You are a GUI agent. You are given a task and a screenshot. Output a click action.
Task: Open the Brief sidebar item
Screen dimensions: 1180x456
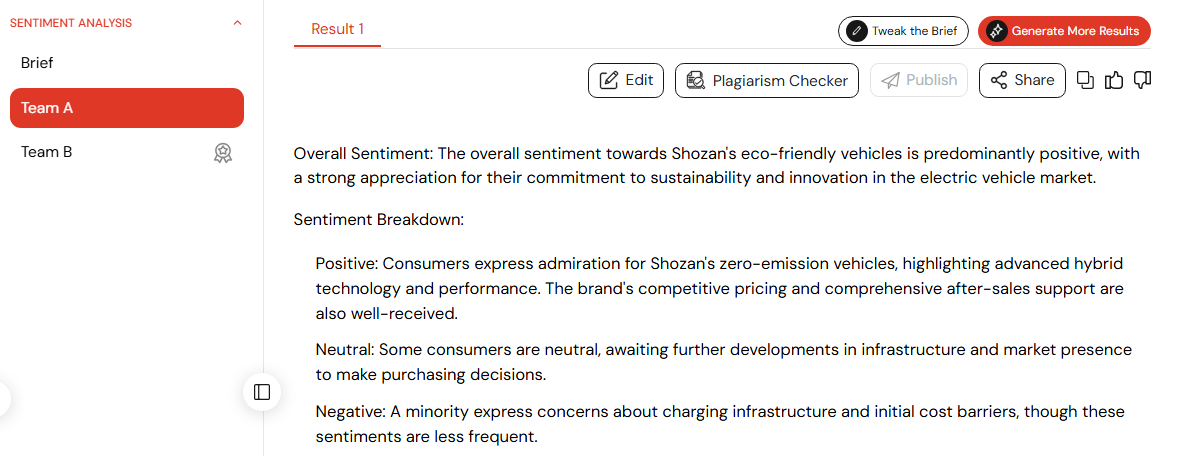point(126,63)
